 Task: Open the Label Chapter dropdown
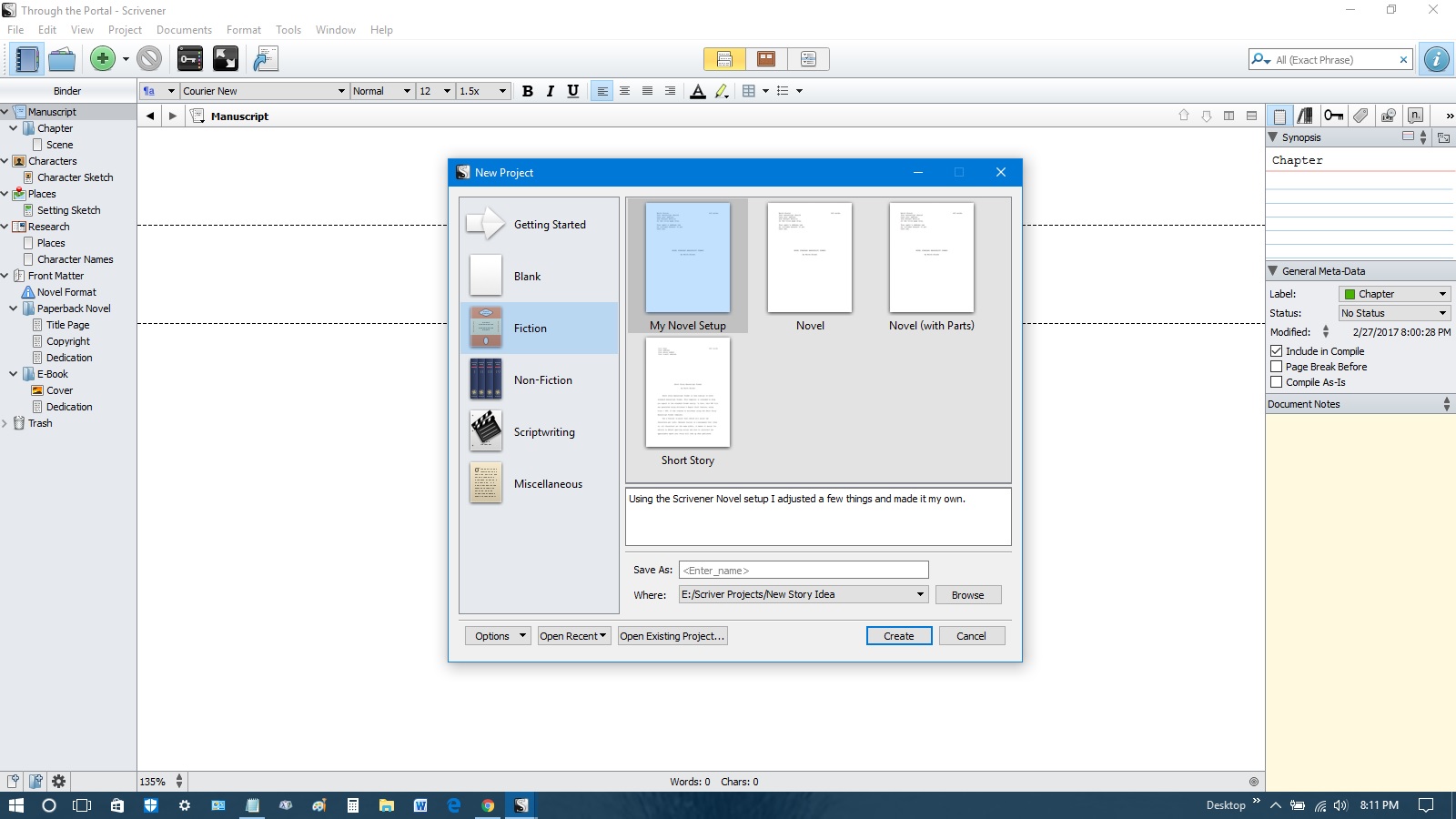point(1395,294)
